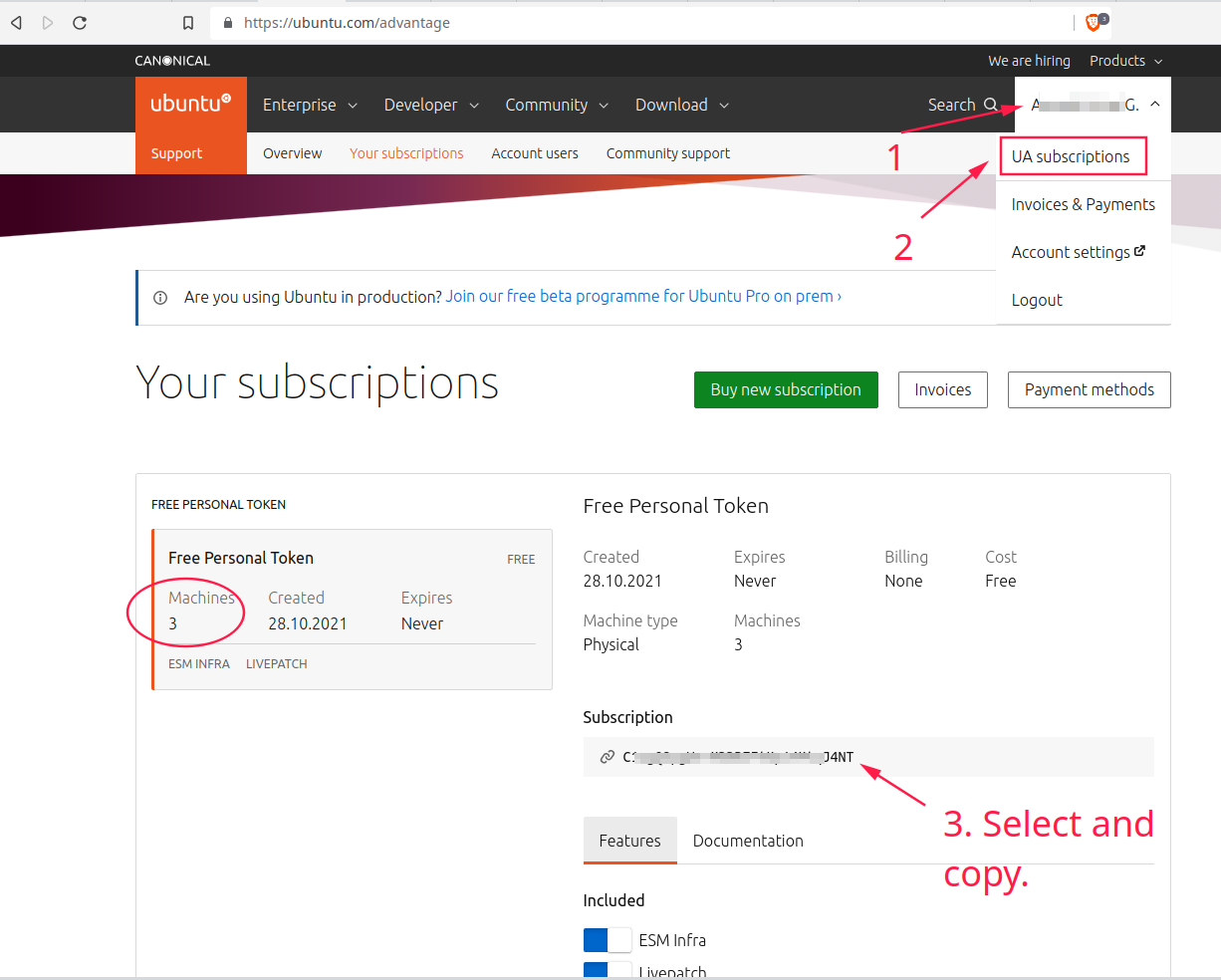Click the FREE badge on the subscription card
Image resolution: width=1221 pixels, height=980 pixels.
point(521,560)
